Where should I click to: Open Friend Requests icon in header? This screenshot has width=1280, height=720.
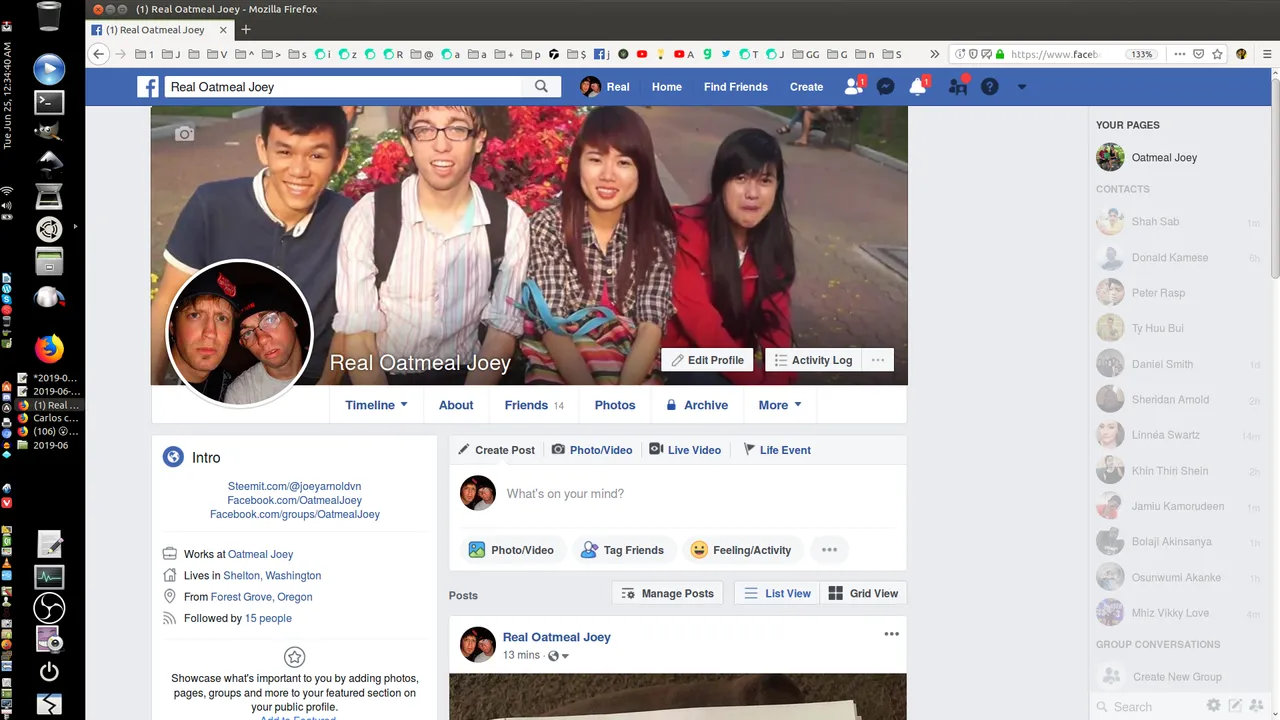[x=854, y=87]
